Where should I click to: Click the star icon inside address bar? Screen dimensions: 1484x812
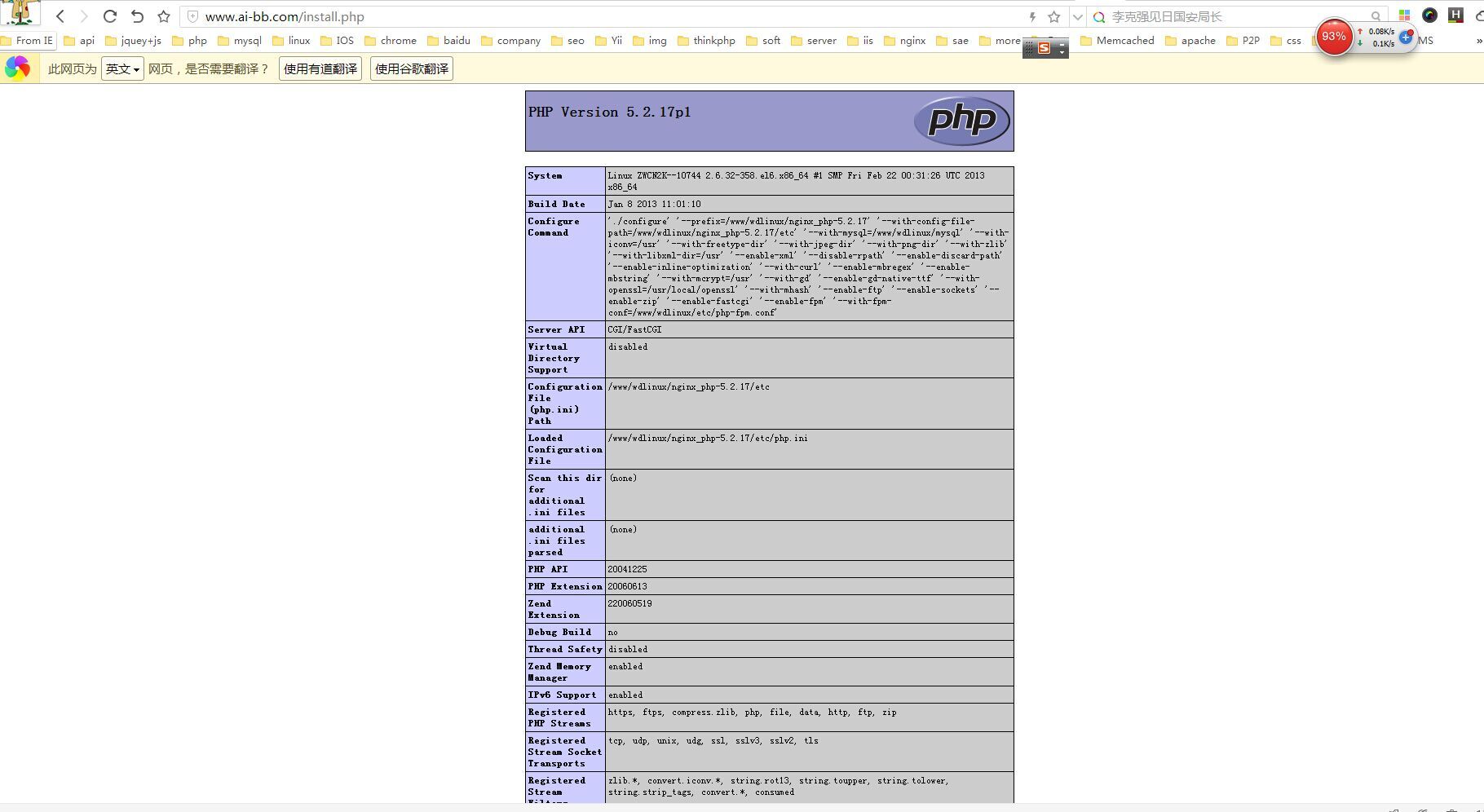tap(1053, 16)
